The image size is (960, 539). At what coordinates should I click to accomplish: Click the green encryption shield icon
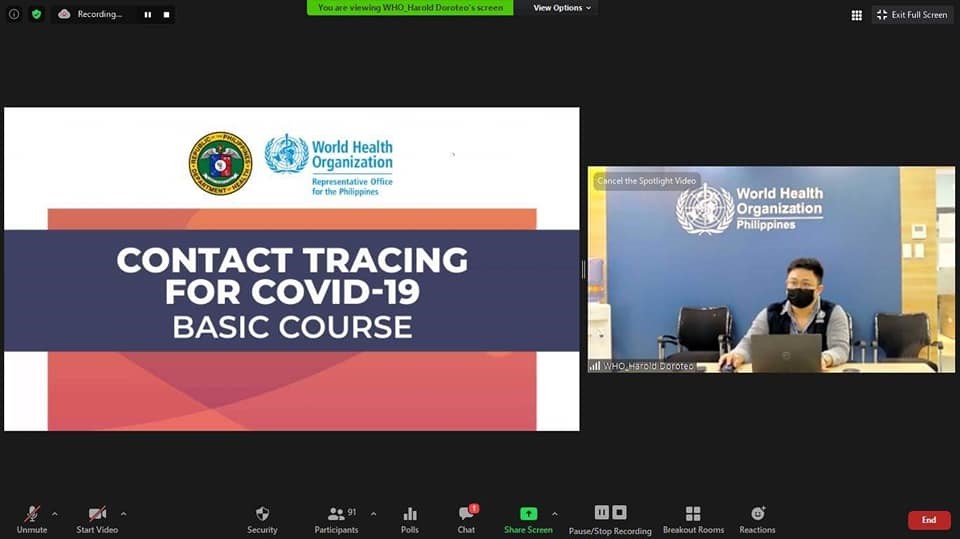(x=37, y=14)
